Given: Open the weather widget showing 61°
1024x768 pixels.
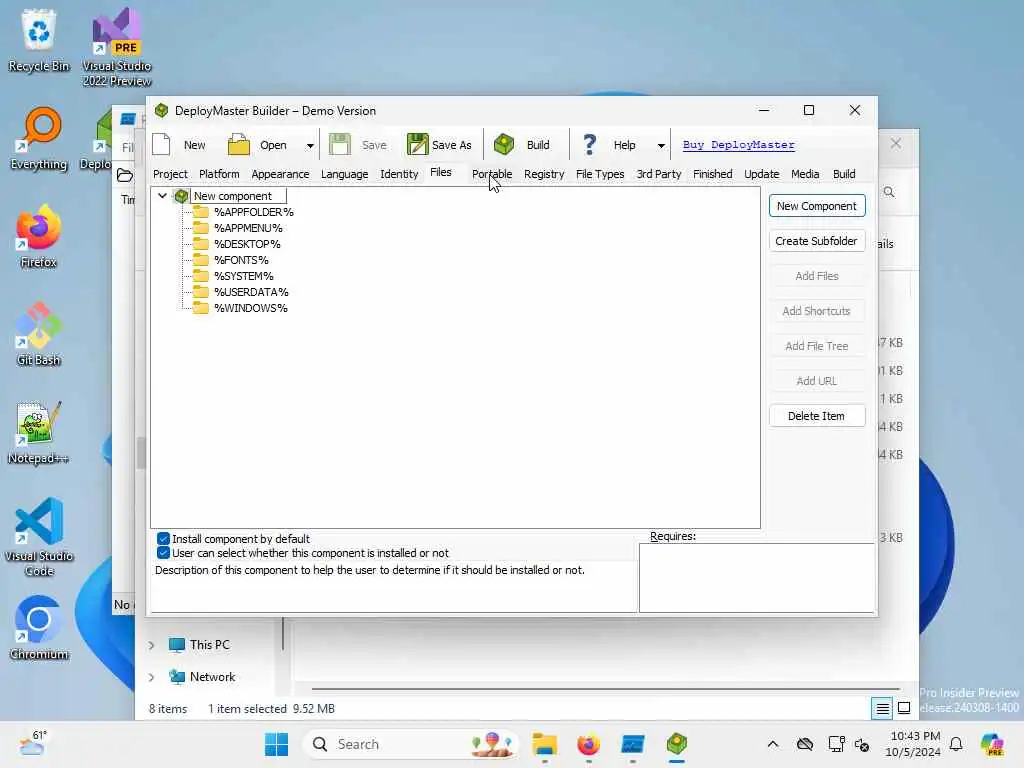Looking at the screenshot, I should (x=33, y=744).
